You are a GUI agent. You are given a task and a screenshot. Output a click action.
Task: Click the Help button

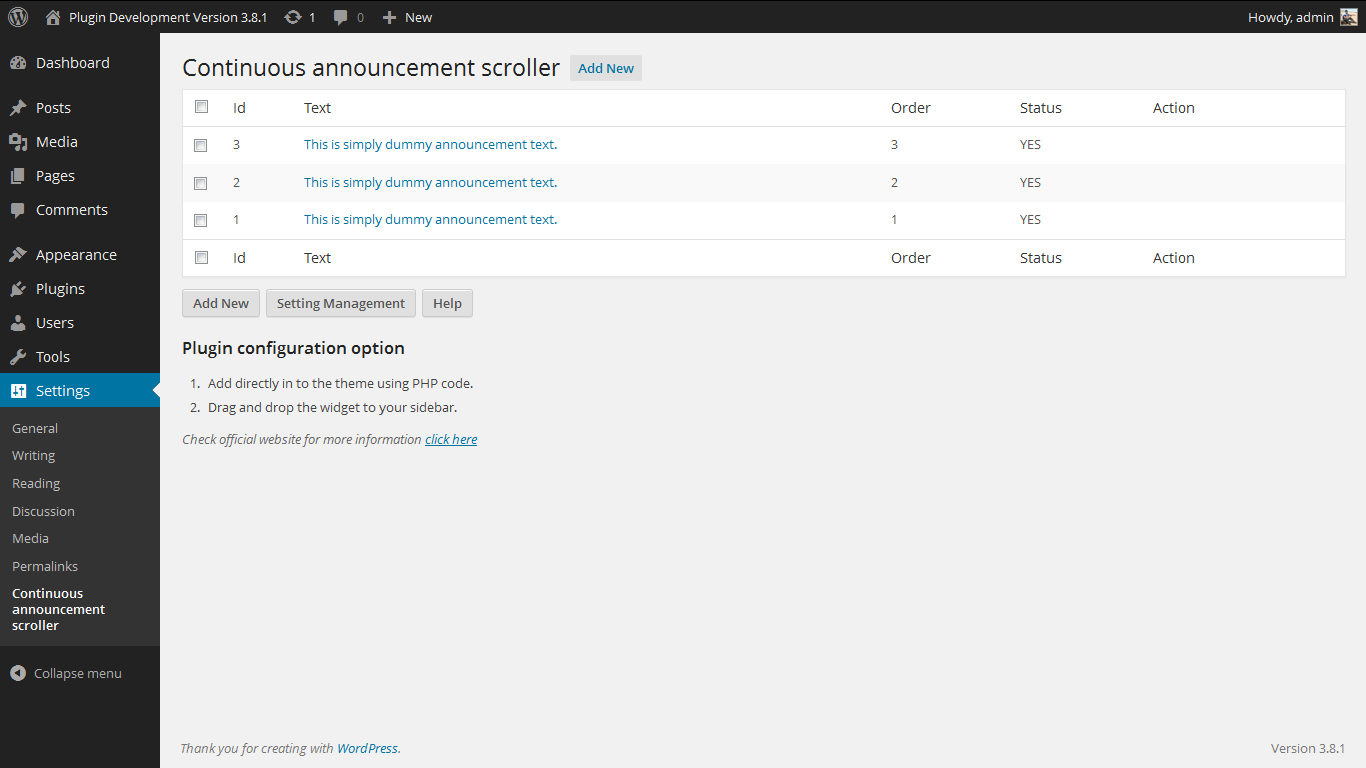[447, 303]
